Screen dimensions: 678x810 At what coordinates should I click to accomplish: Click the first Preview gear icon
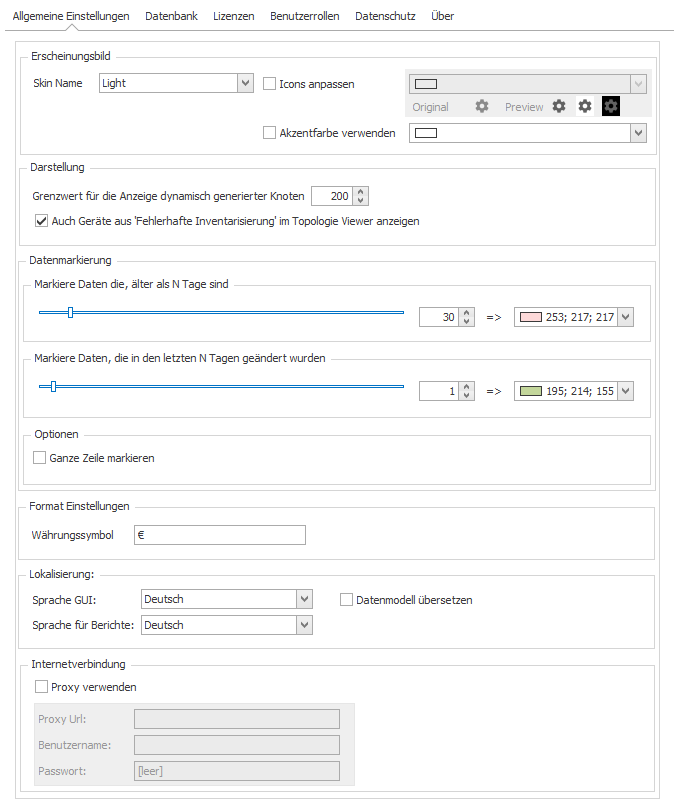pos(559,106)
